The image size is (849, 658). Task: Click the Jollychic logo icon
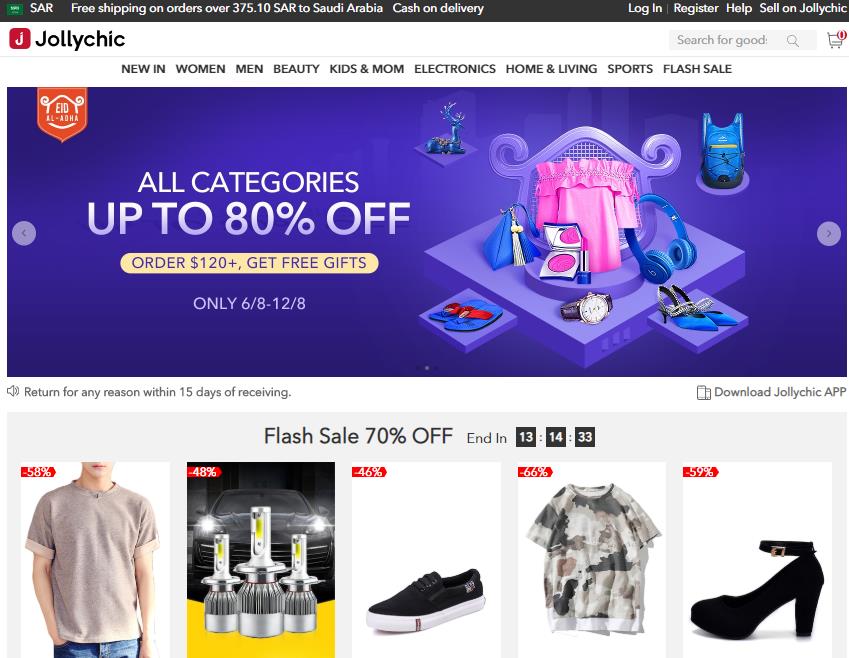click(x=19, y=39)
